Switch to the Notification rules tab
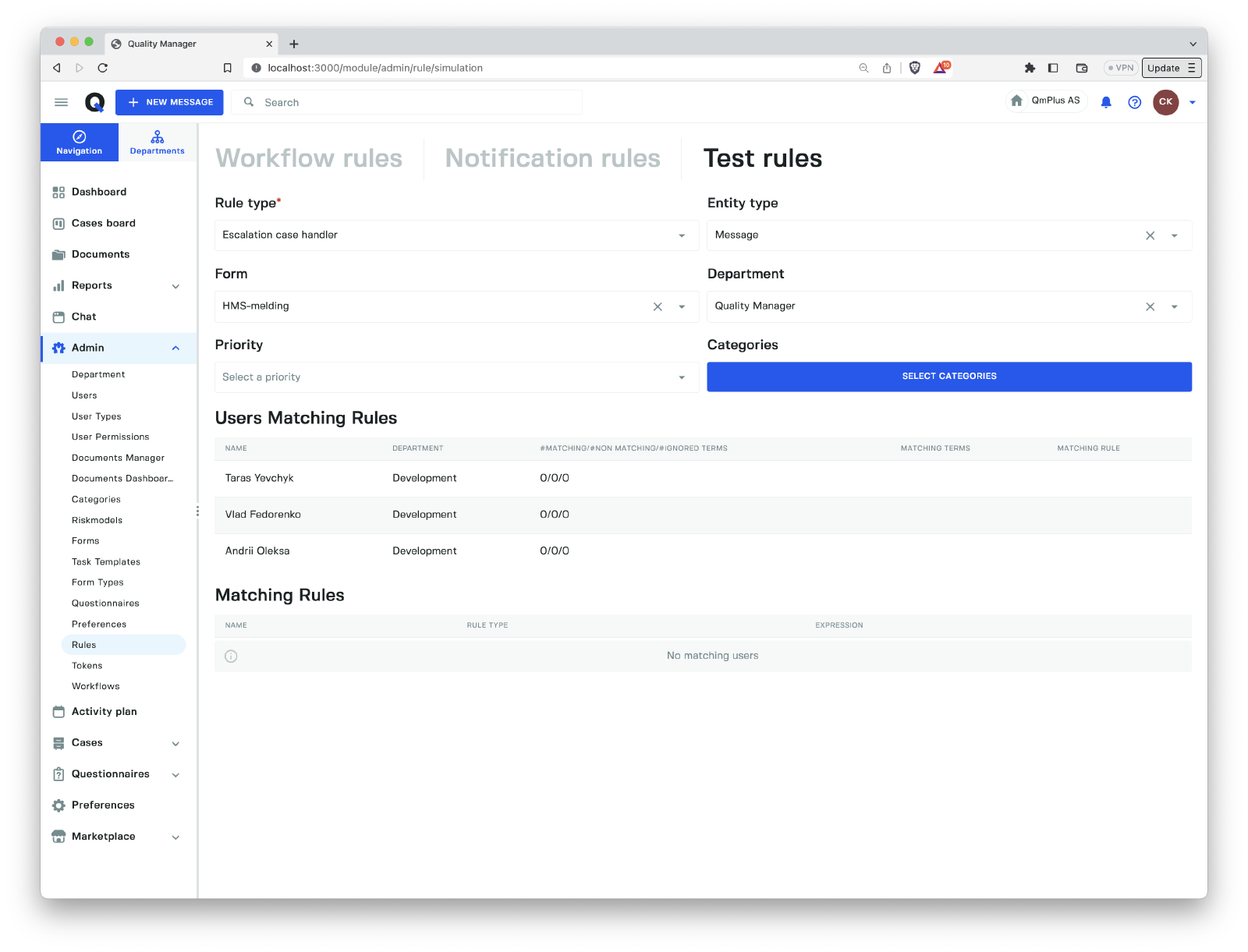This screenshot has width=1248, height=952. pos(552,158)
